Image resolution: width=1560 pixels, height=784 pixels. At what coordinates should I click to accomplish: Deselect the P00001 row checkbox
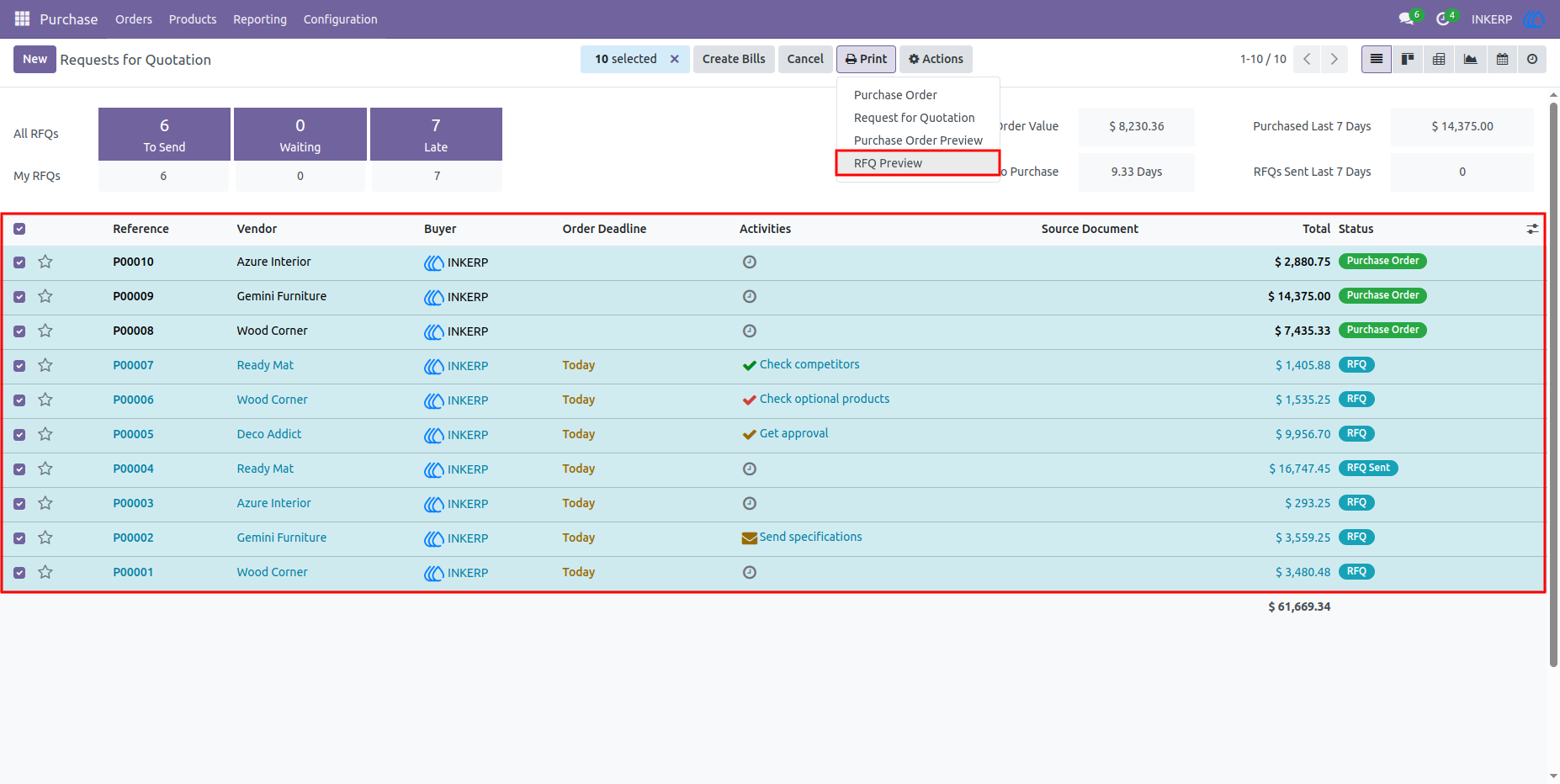click(x=19, y=573)
